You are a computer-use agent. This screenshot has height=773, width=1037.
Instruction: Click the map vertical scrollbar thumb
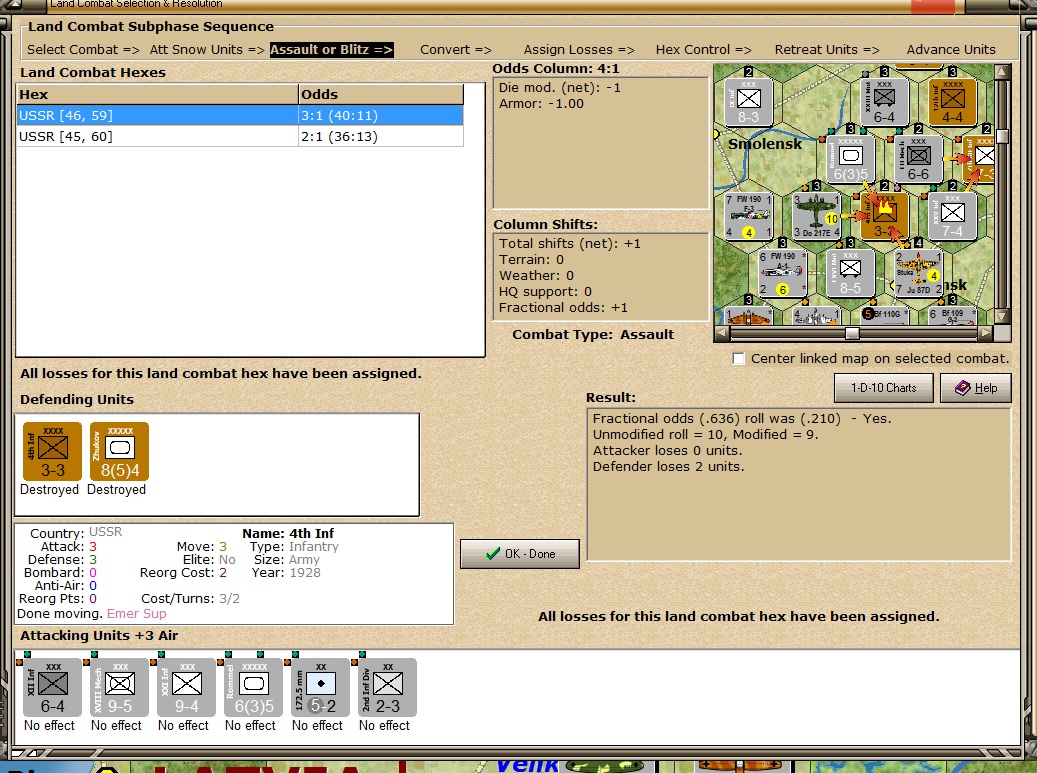(x=1002, y=136)
